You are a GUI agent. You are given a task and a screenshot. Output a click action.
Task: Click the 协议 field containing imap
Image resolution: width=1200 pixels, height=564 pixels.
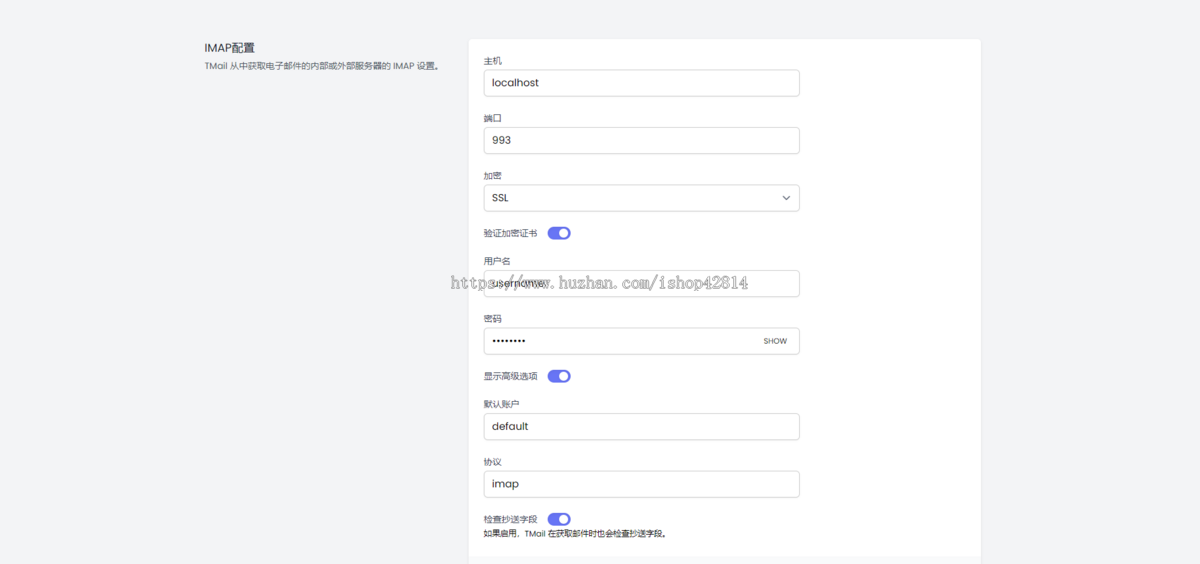(641, 484)
